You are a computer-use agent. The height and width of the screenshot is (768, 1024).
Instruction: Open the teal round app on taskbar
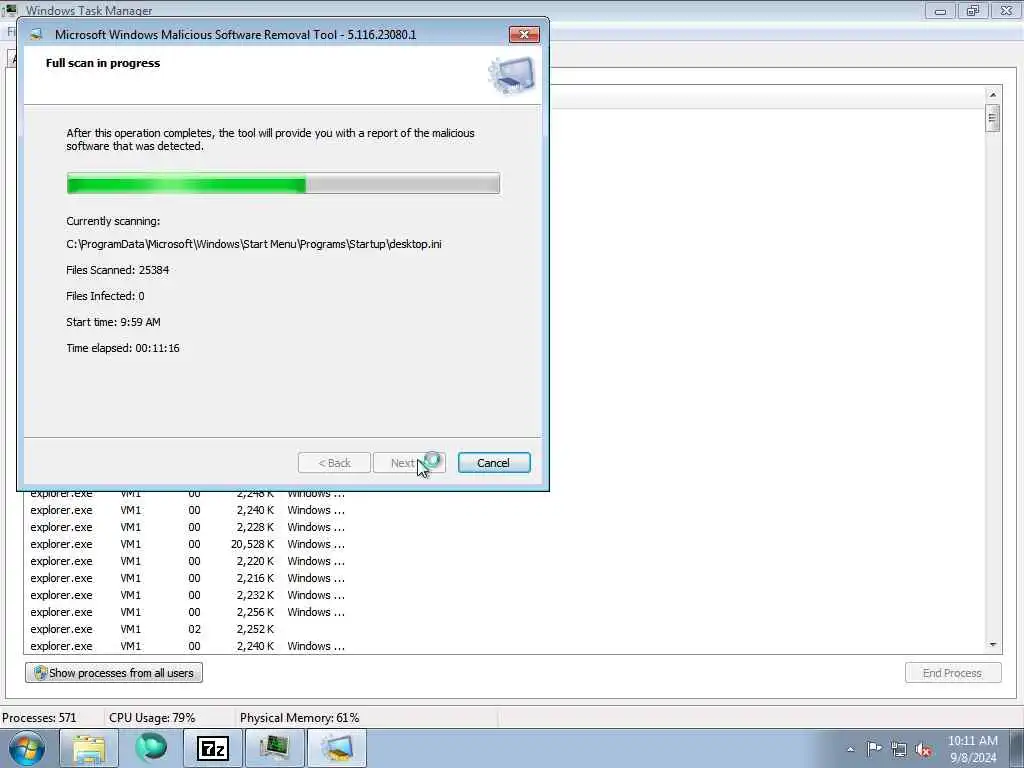(151, 748)
